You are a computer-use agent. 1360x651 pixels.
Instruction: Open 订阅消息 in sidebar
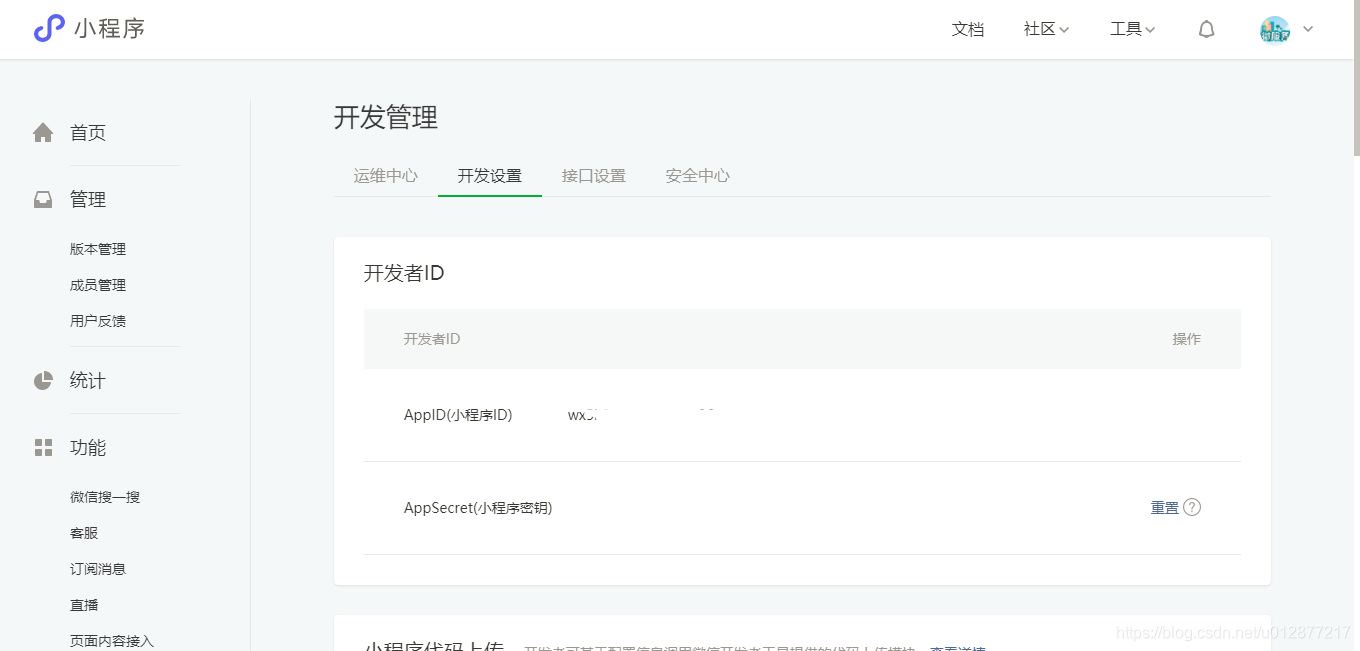point(98,569)
